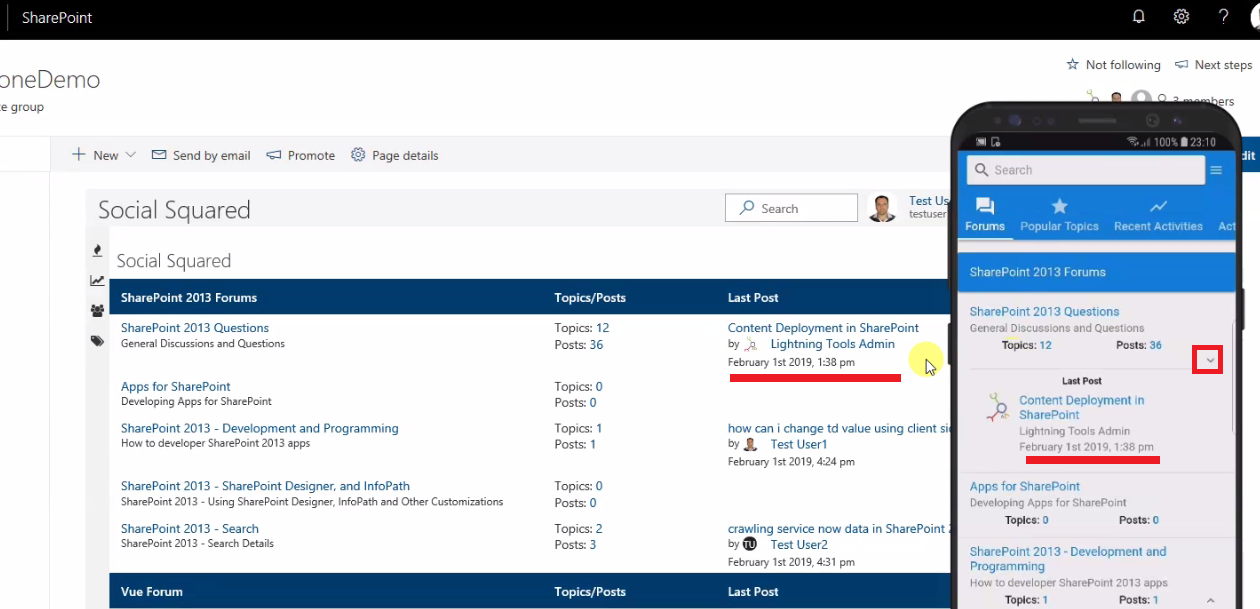Image resolution: width=1260 pixels, height=609 pixels.
Task: Open the Settings gear in the header
Action: coord(1181,17)
